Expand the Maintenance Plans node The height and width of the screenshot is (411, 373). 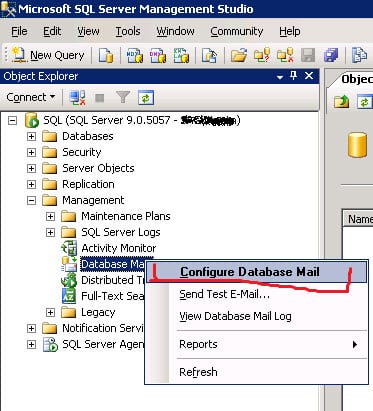(50, 216)
